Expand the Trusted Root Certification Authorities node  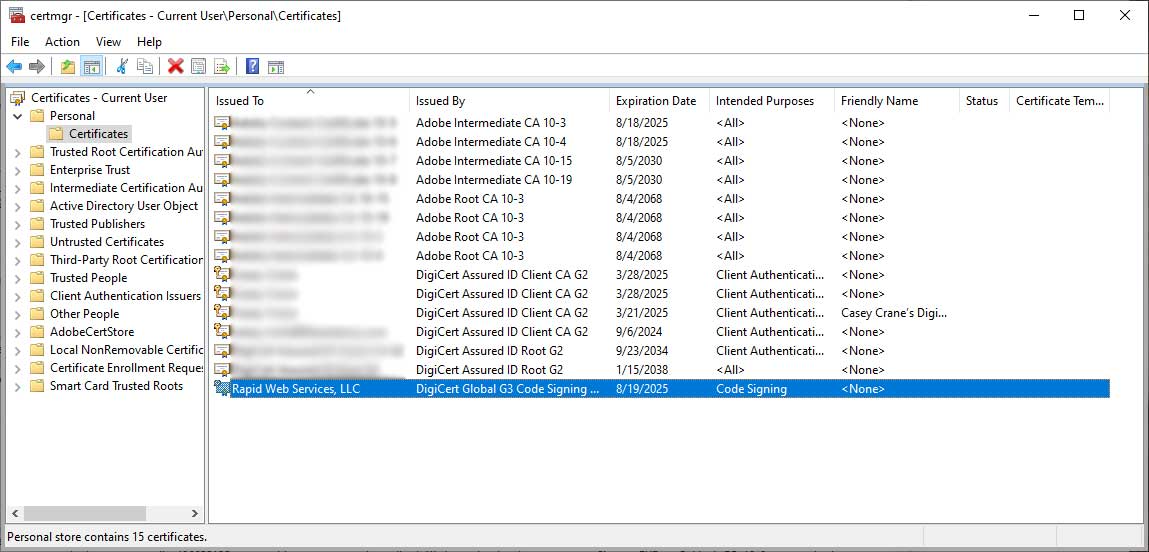[18, 152]
